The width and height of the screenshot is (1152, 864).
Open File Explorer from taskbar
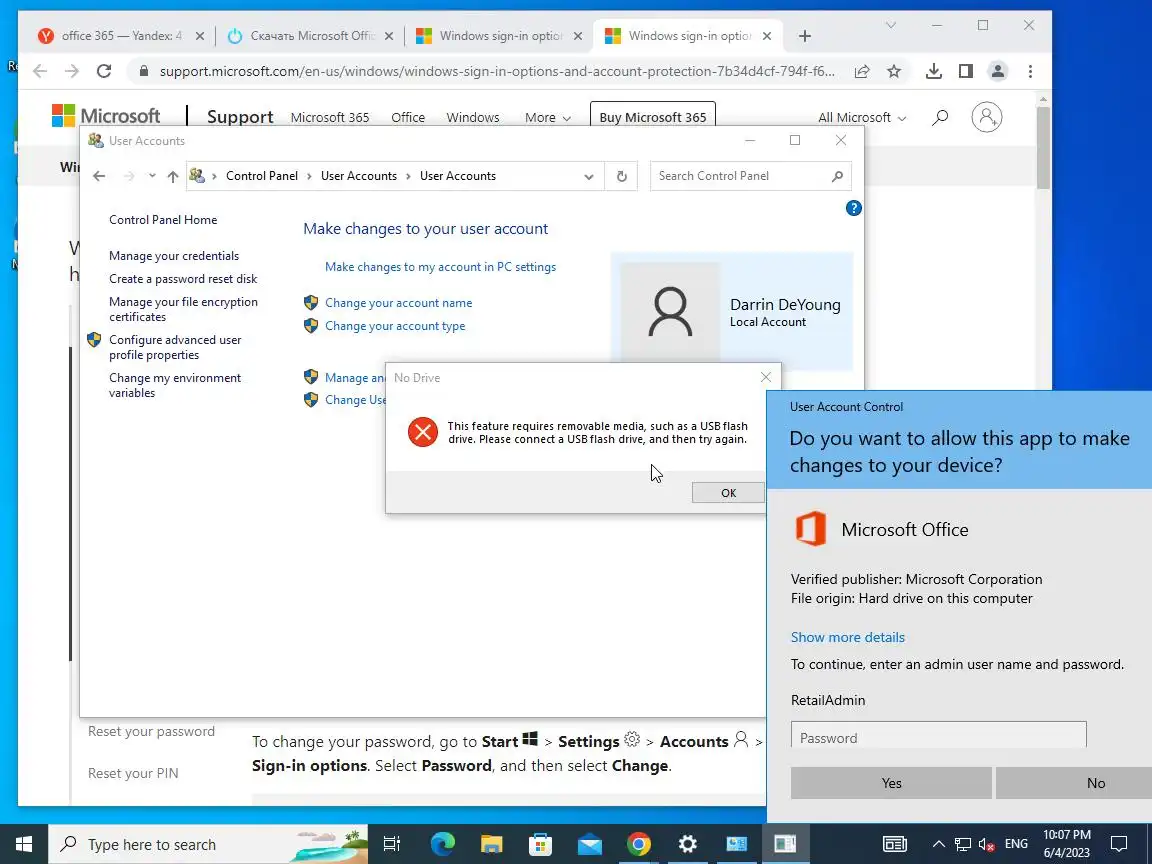[491, 844]
